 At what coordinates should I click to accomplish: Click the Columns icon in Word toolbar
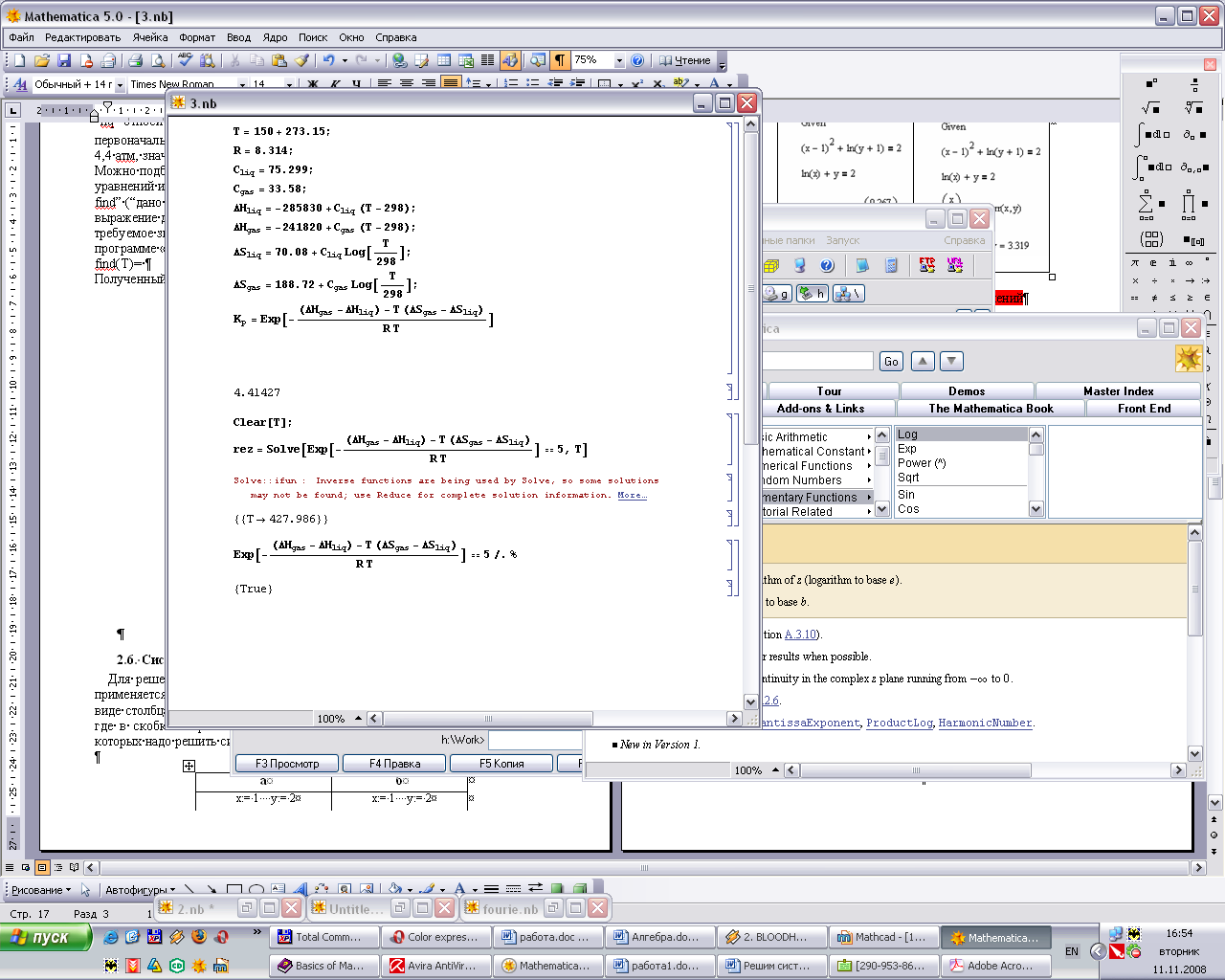(x=488, y=60)
